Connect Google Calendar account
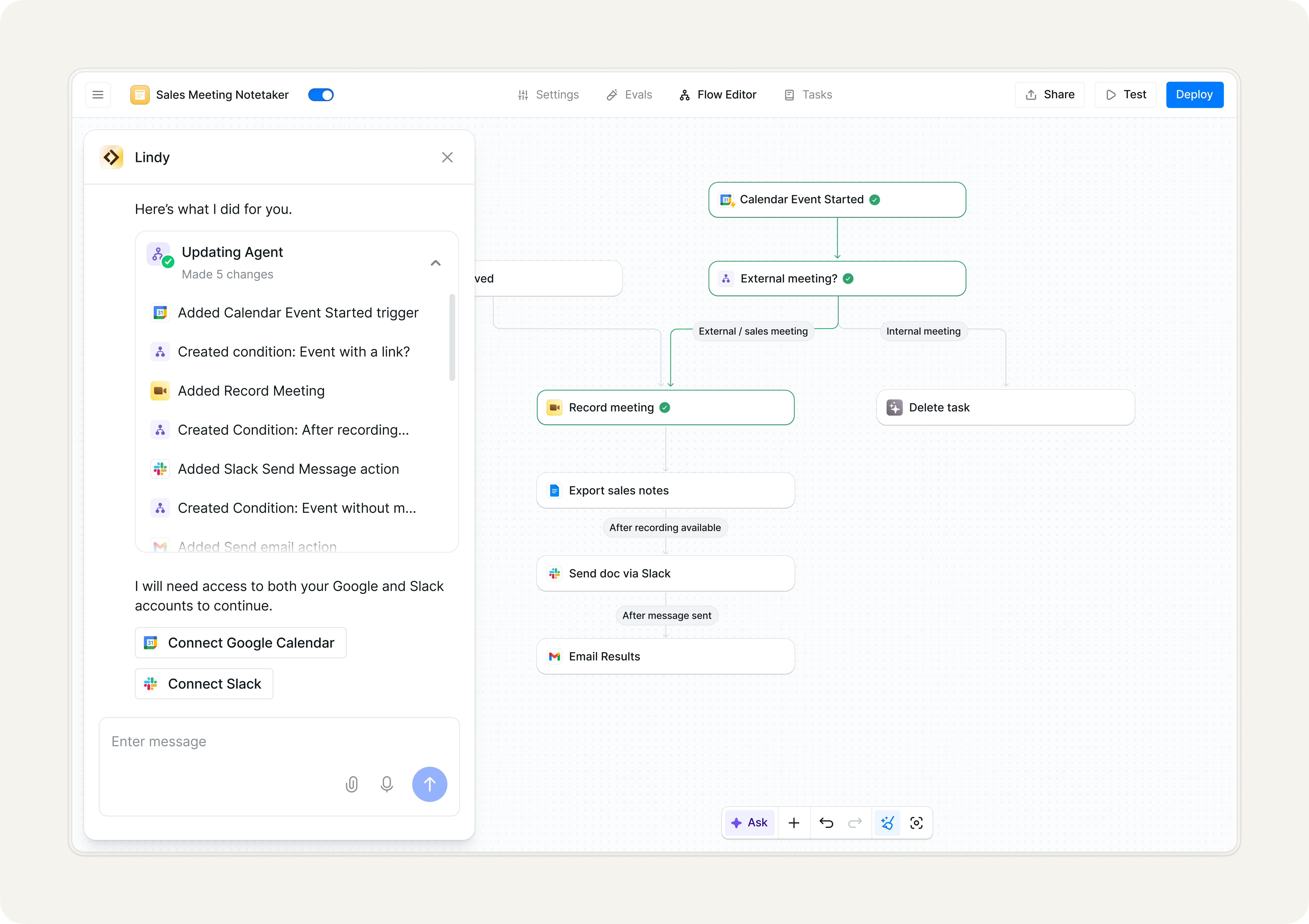The image size is (1309, 924). coord(241,643)
